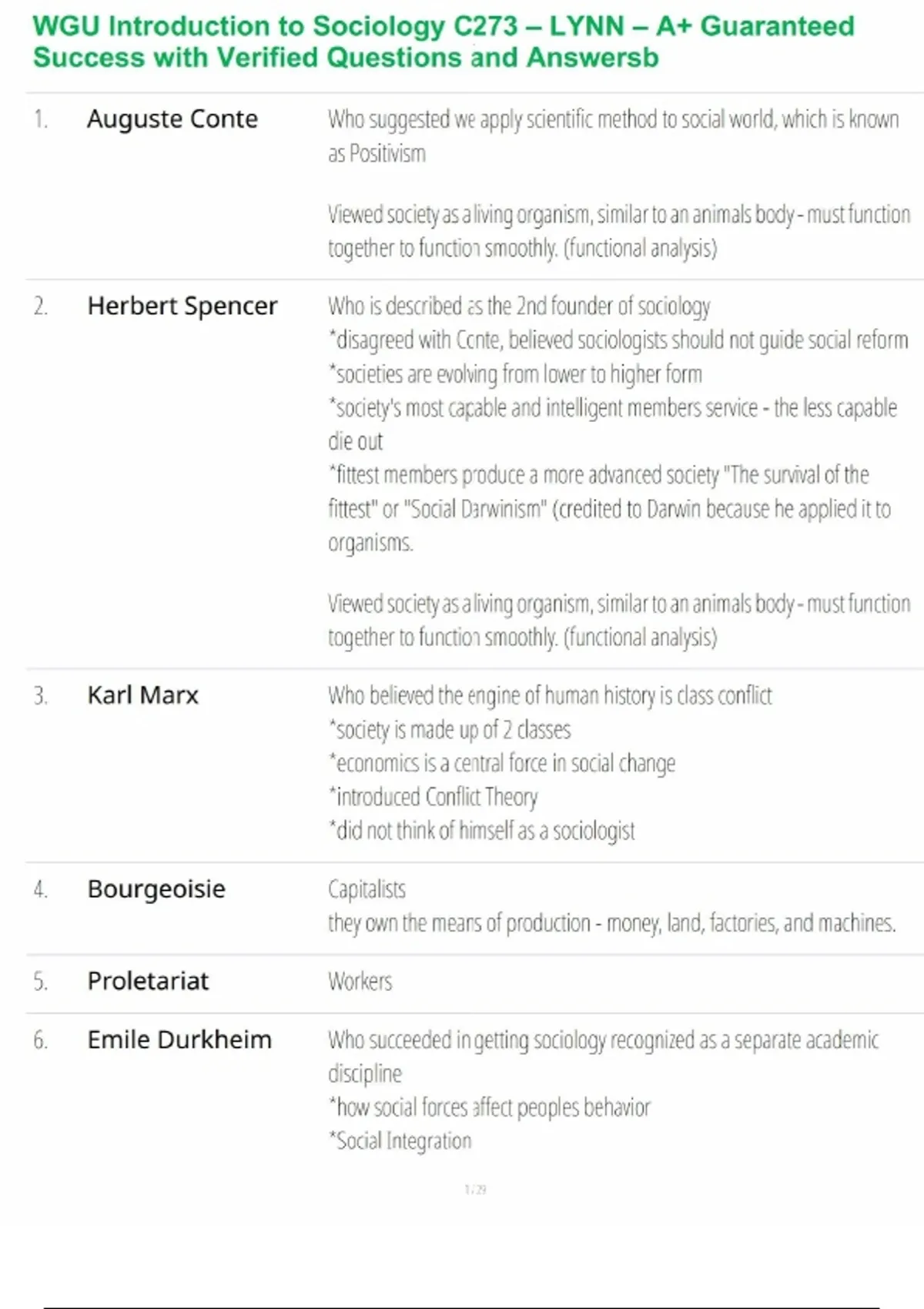Click the term Herbert Spencer
The height and width of the screenshot is (1309, 924).
(182, 306)
